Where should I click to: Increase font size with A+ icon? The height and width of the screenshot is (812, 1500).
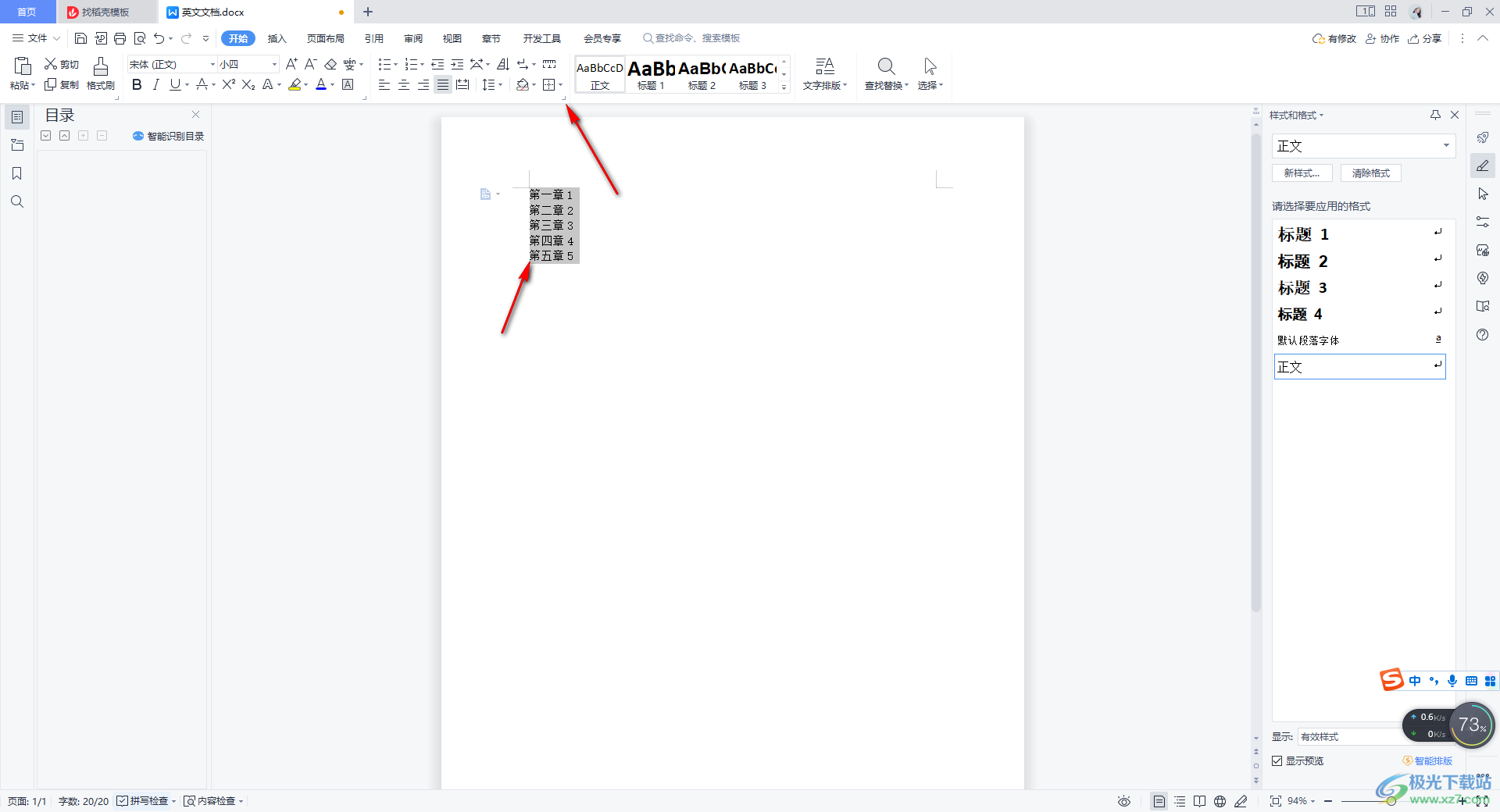click(x=291, y=64)
